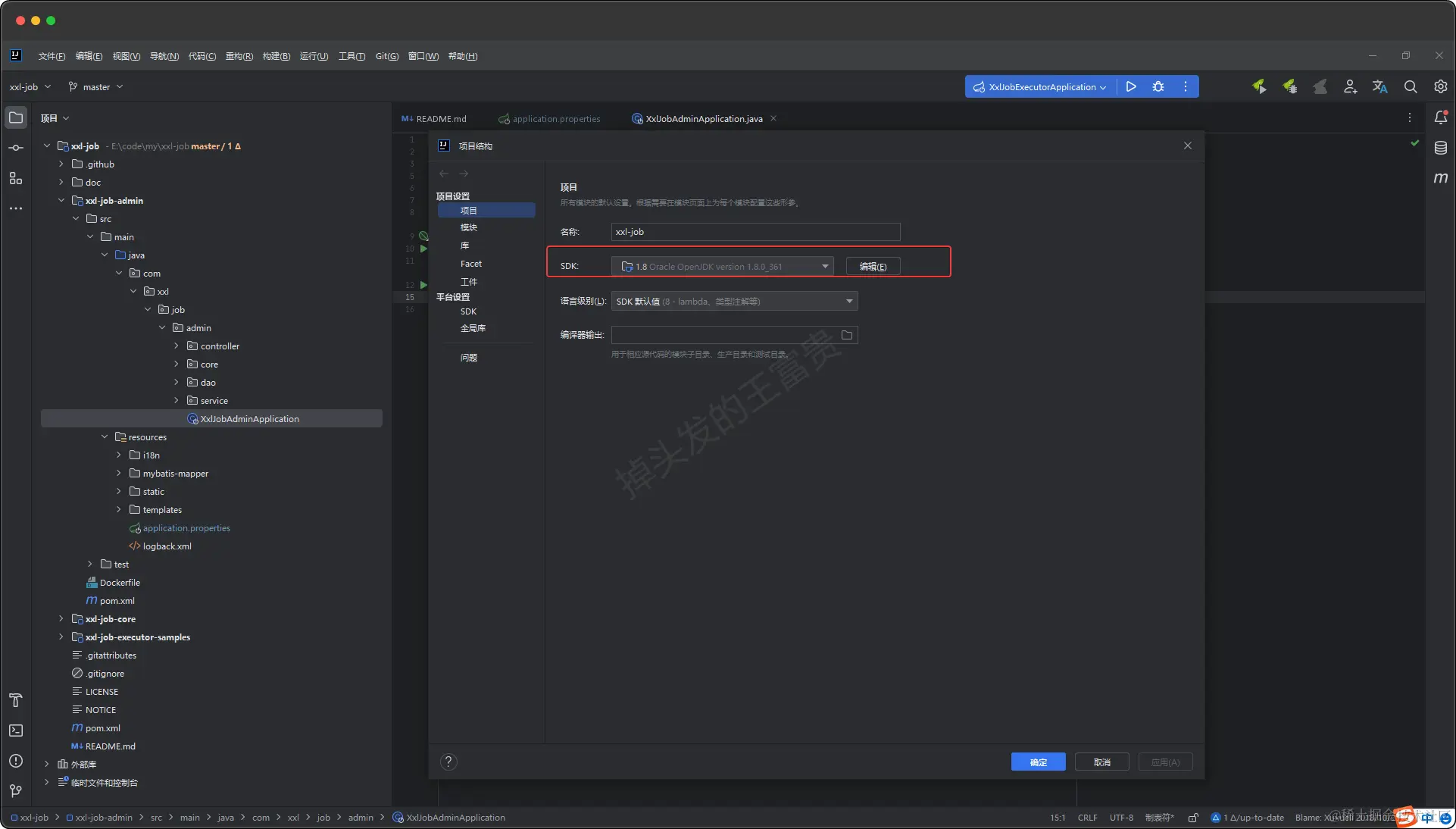The height and width of the screenshot is (829, 1456).
Task: Open the Commit tool window icon
Action: [x=16, y=148]
